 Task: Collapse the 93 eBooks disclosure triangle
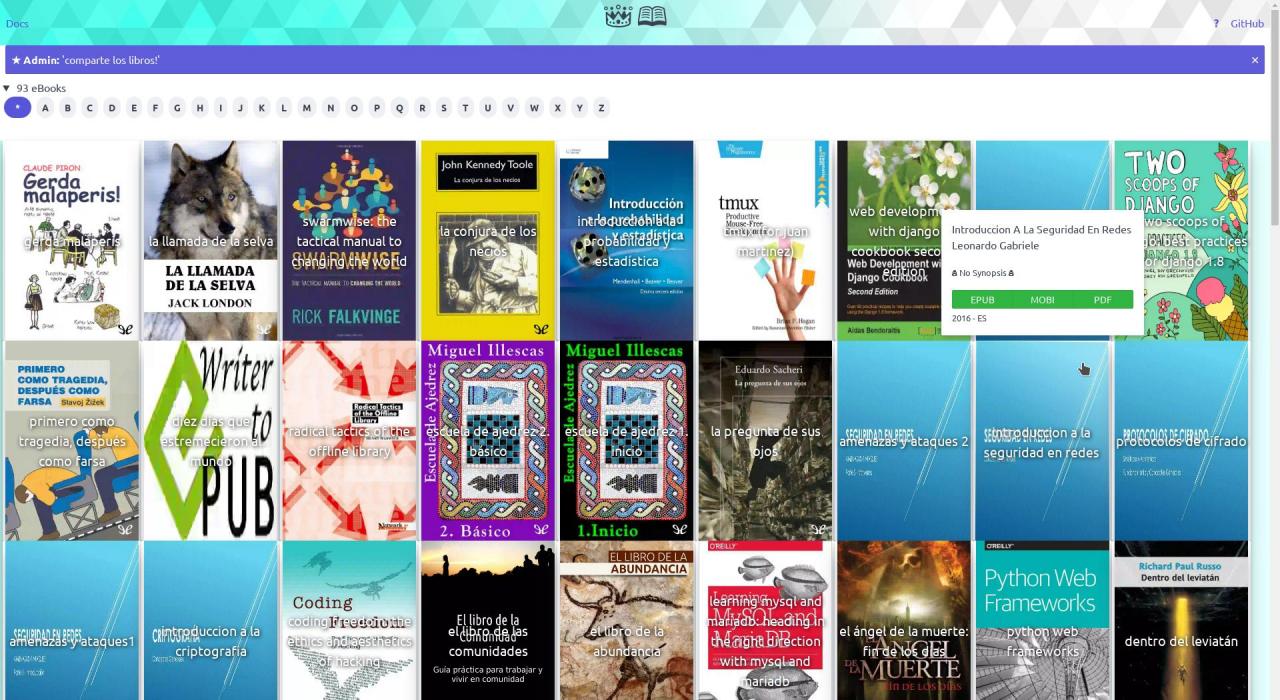pyautogui.click(x=7, y=88)
